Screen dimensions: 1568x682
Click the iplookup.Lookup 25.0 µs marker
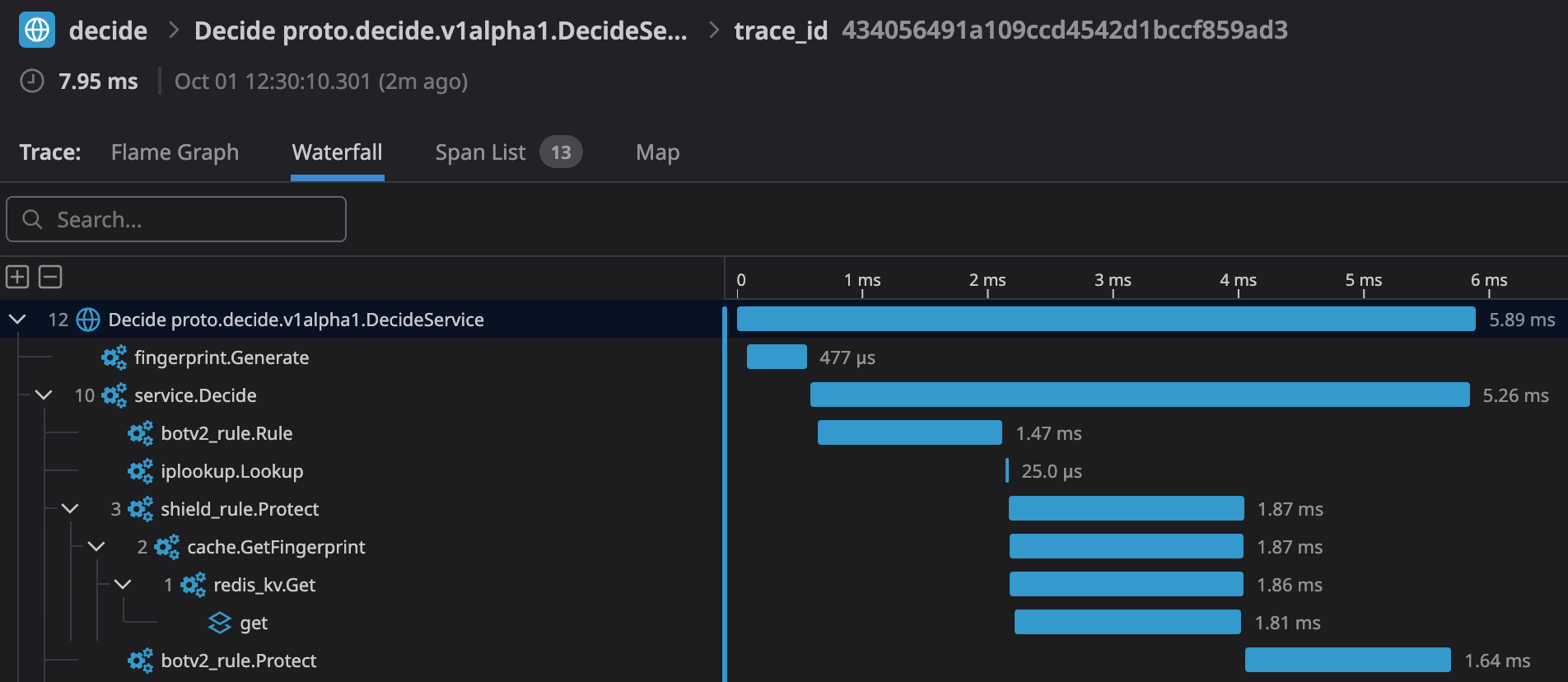coord(1007,470)
